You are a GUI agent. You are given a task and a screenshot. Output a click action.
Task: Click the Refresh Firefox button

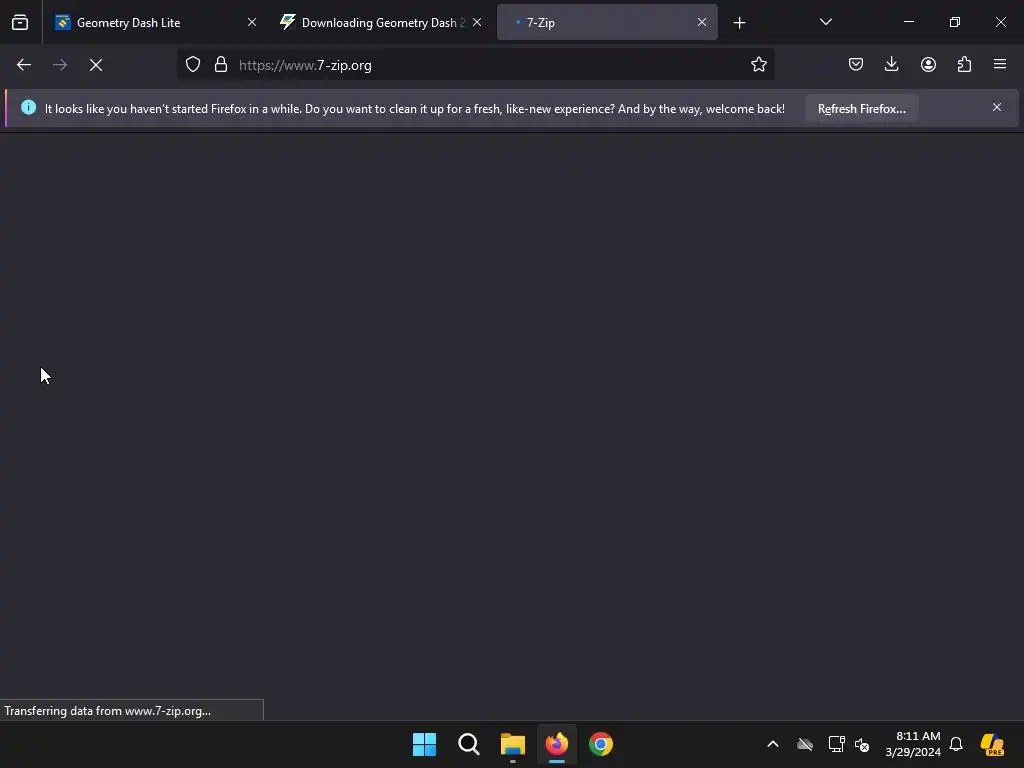pyautogui.click(x=862, y=109)
